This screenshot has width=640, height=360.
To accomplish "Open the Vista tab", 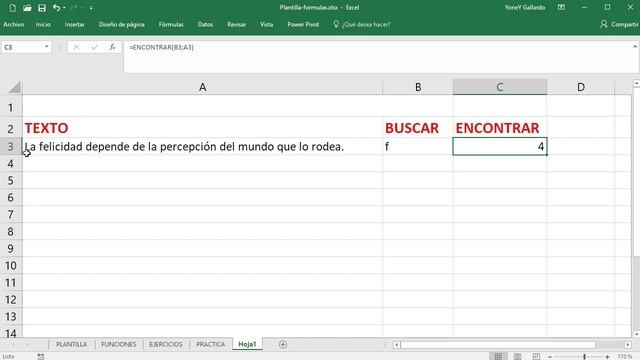I will tap(267, 24).
